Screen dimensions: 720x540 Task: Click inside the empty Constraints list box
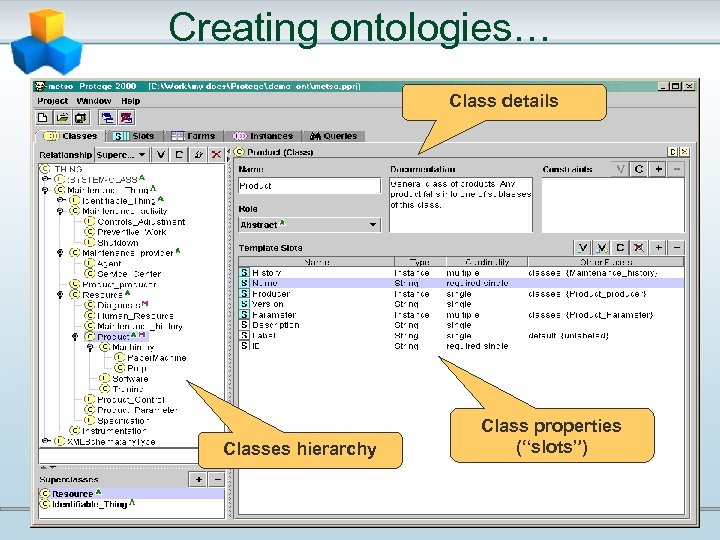[613, 205]
